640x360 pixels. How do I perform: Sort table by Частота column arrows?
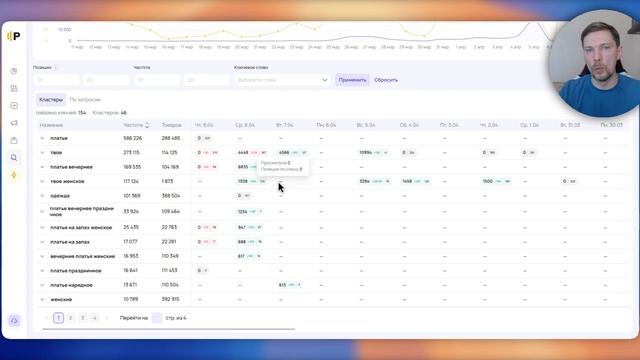(x=147, y=125)
